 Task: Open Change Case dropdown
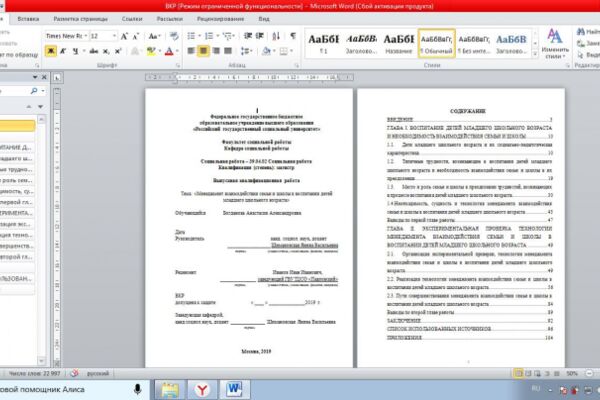tap(154, 36)
